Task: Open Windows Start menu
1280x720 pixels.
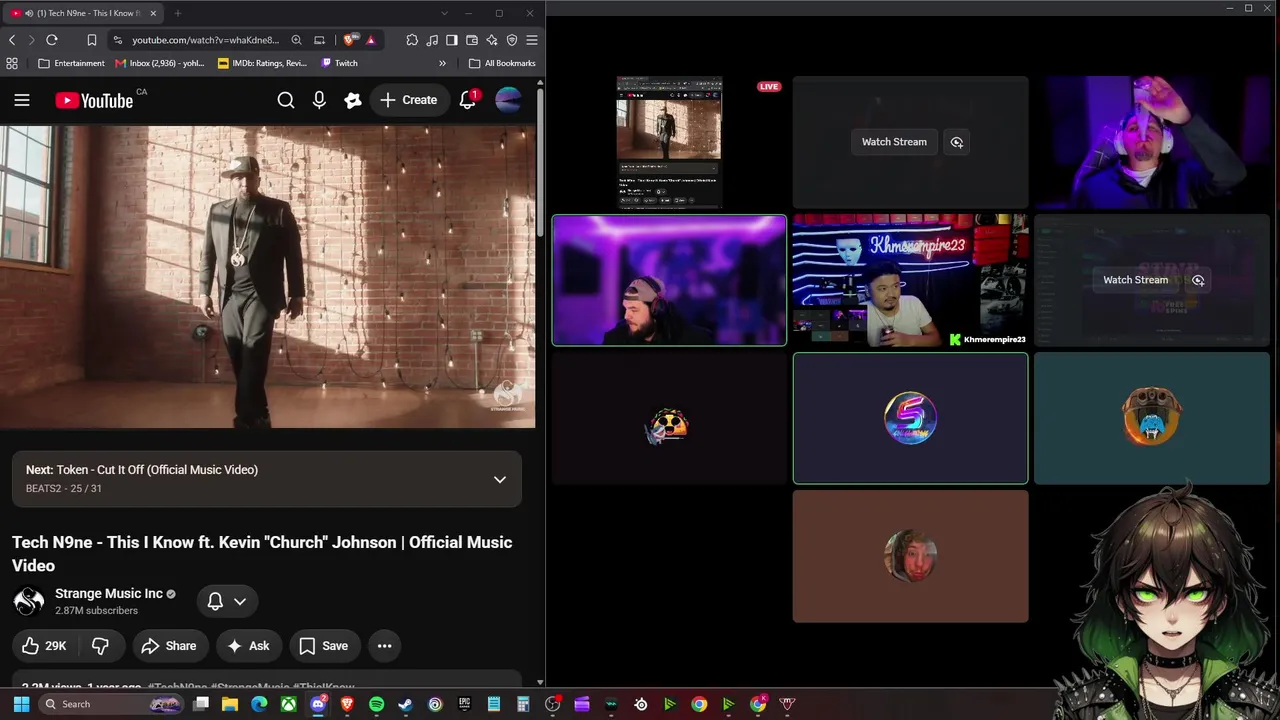Action: tap(21, 704)
